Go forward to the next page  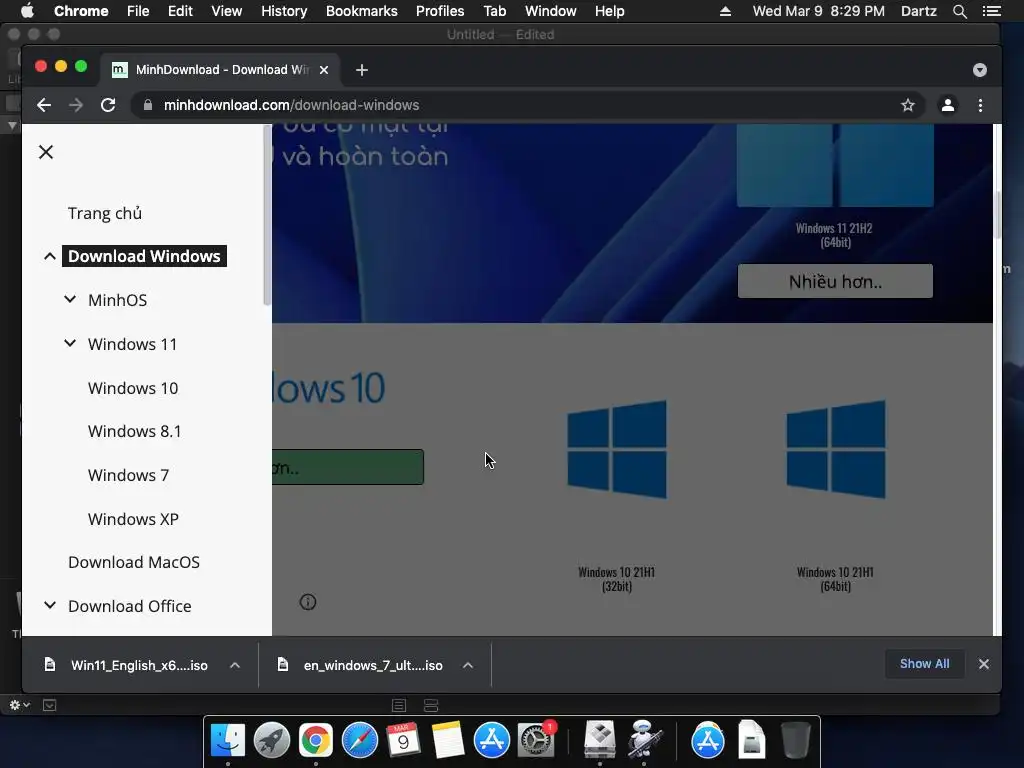pyautogui.click(x=76, y=105)
